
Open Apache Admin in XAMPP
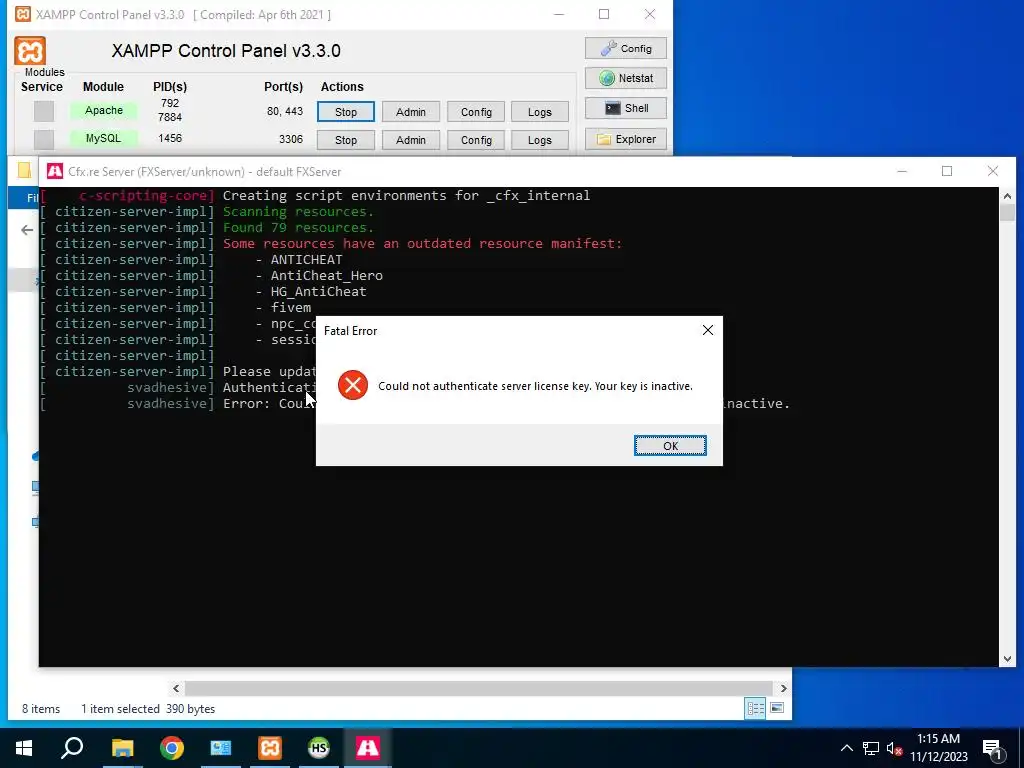coord(411,112)
